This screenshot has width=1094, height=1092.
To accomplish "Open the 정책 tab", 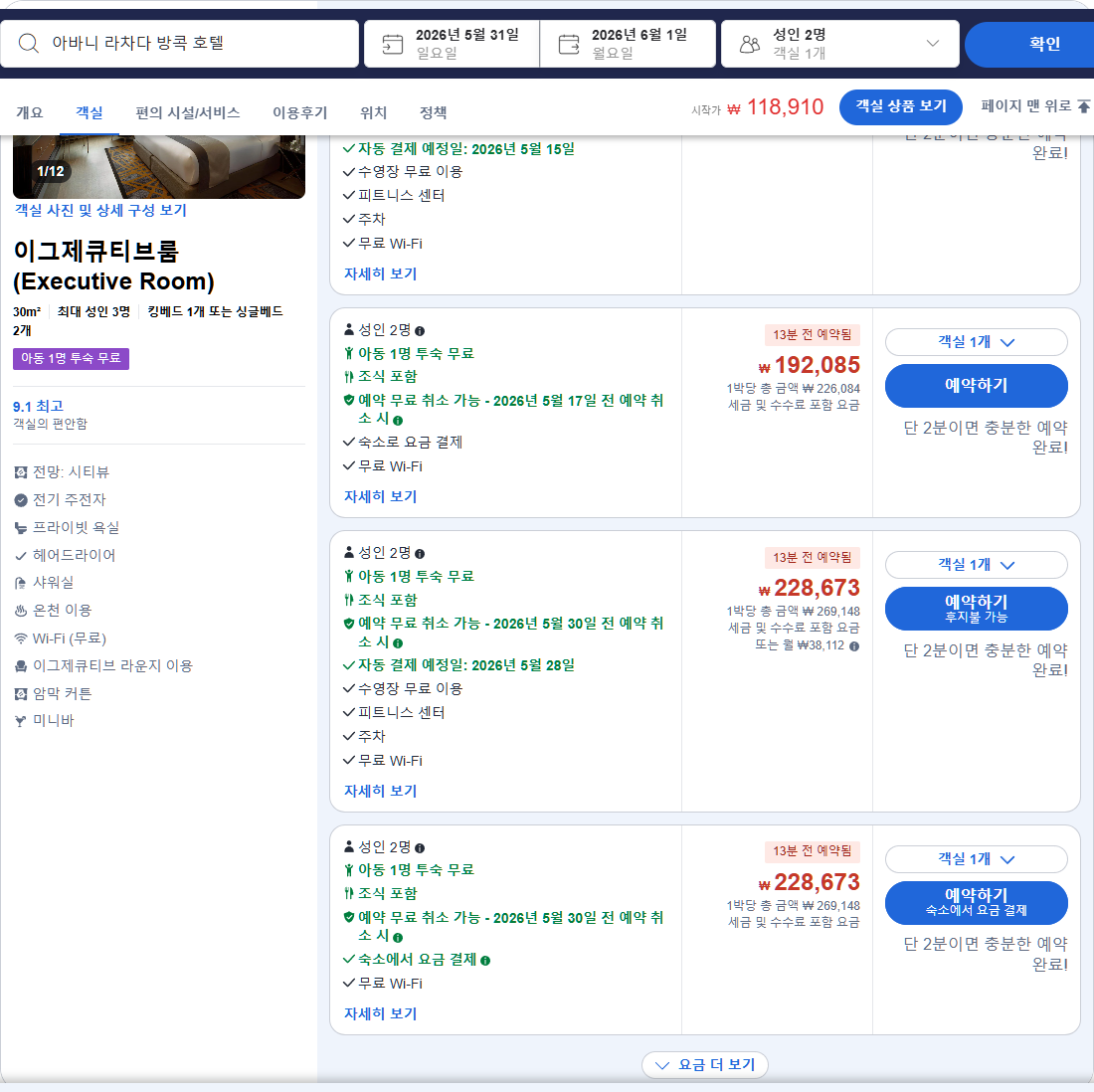I will 434,112.
